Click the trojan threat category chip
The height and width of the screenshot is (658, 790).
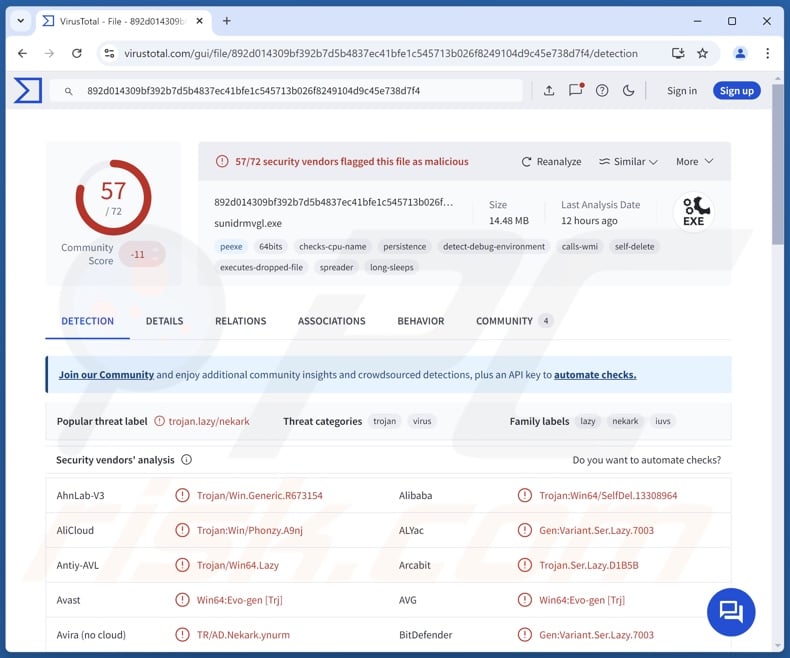point(384,421)
